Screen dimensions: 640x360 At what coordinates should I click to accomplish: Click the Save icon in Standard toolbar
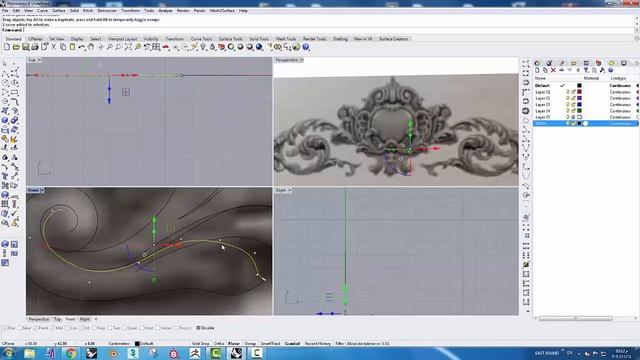[25, 47]
